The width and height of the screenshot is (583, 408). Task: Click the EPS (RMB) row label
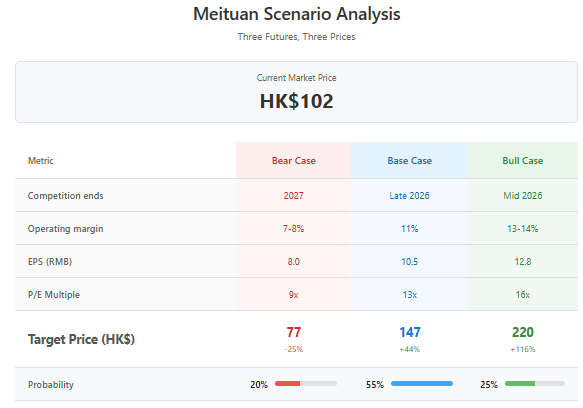click(x=50, y=262)
